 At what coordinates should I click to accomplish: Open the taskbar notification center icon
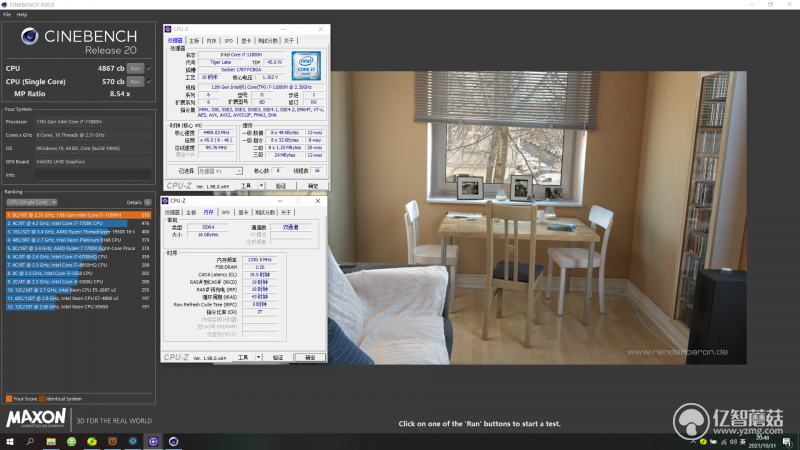coord(787,442)
